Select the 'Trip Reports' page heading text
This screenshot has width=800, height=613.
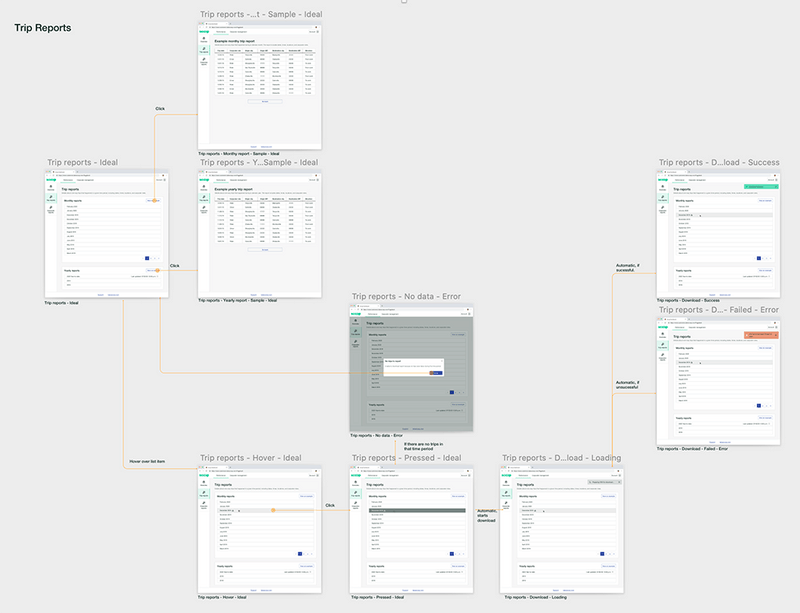43,28
